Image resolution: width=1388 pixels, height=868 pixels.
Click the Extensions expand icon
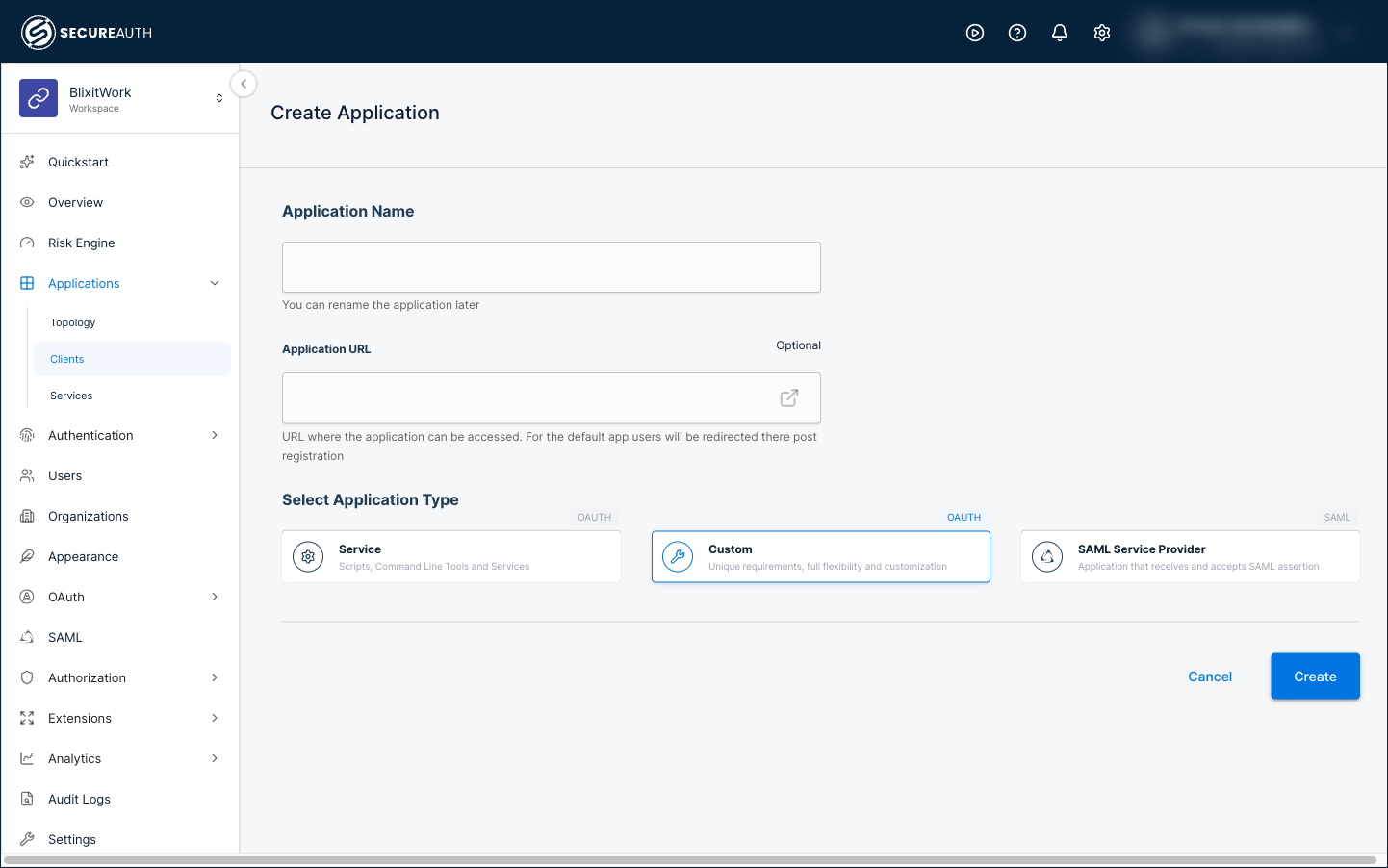[x=27, y=718]
